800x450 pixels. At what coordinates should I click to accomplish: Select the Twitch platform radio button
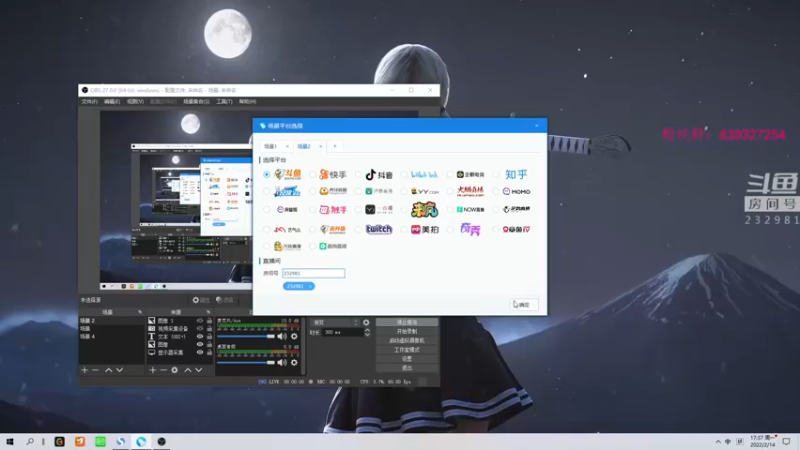[358, 230]
